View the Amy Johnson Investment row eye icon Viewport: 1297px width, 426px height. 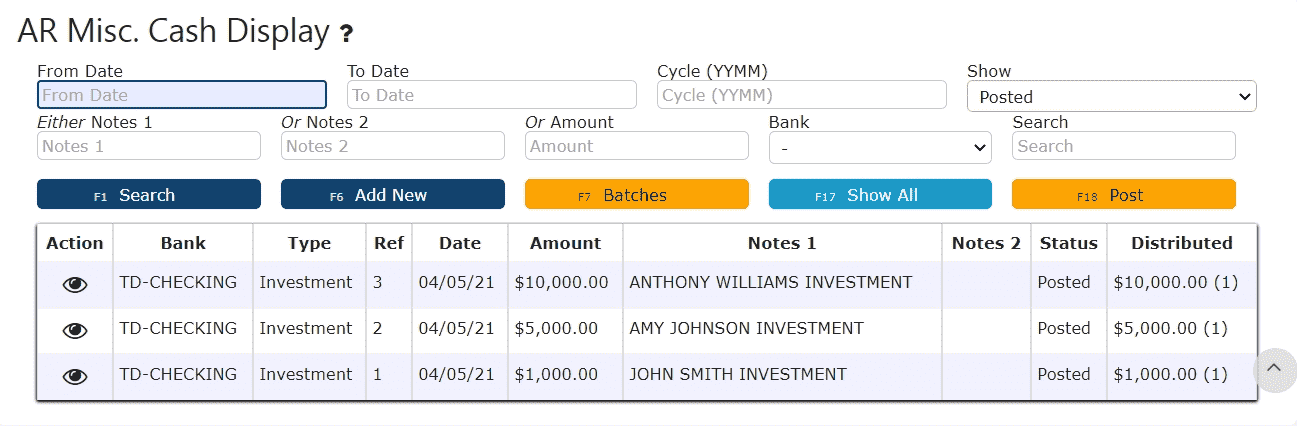tap(75, 330)
